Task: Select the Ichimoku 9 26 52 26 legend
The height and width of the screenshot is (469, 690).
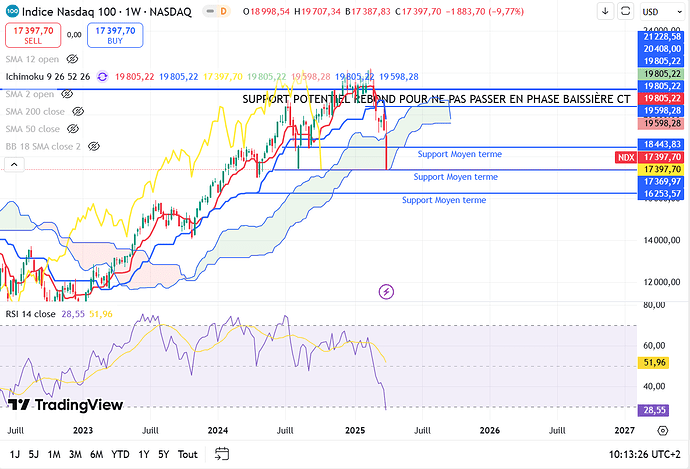Action: (48, 77)
